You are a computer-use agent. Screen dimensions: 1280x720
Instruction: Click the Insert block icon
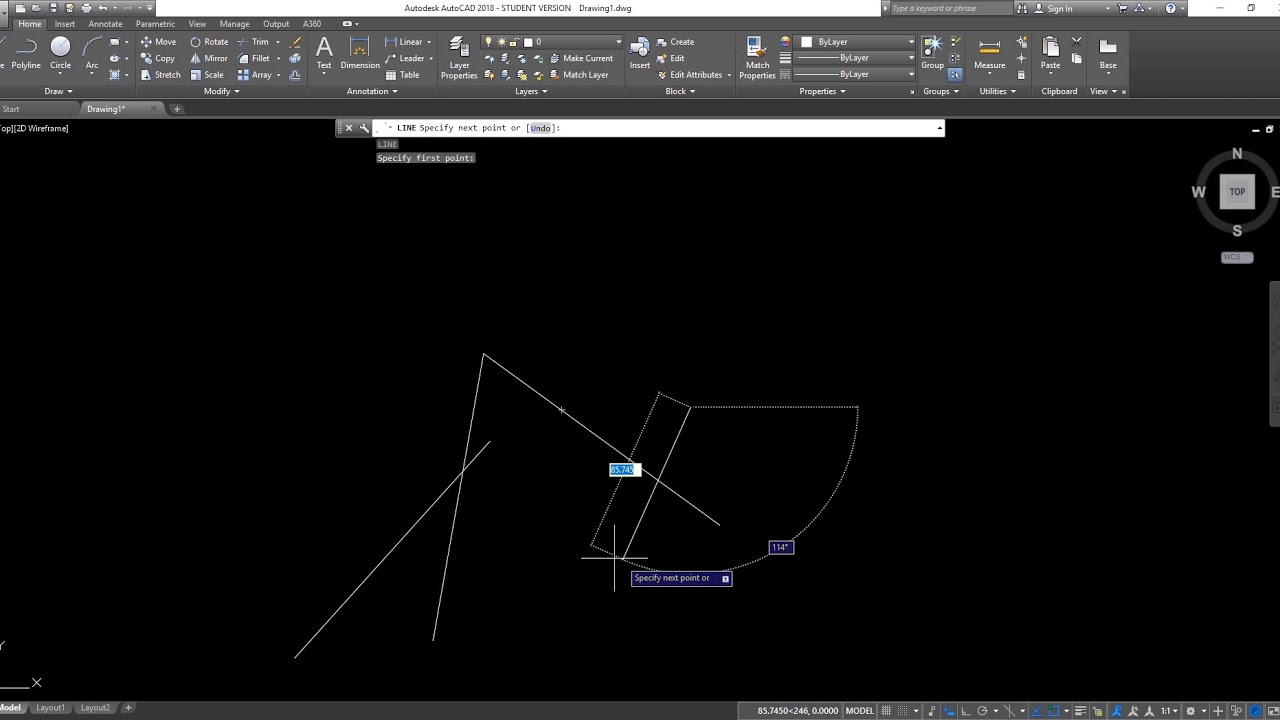640,54
